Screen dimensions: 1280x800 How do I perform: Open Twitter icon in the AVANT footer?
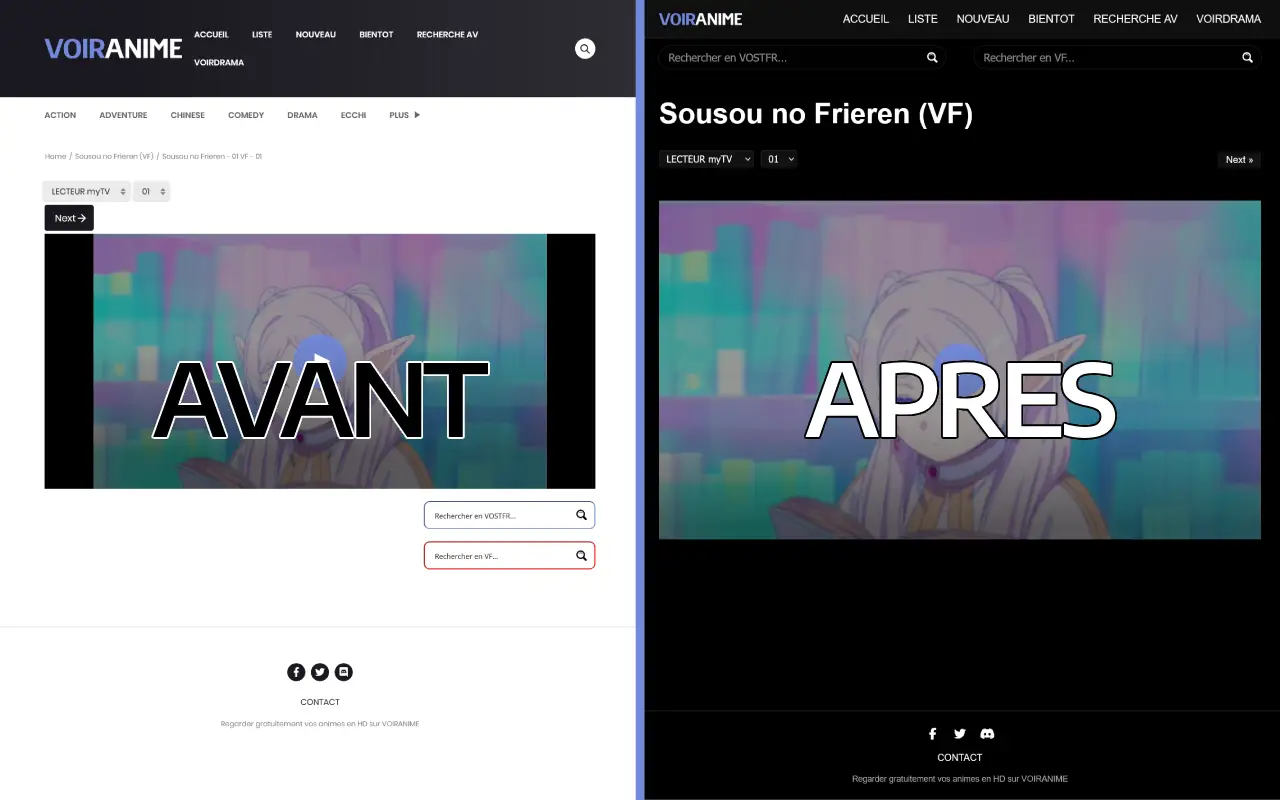click(320, 672)
